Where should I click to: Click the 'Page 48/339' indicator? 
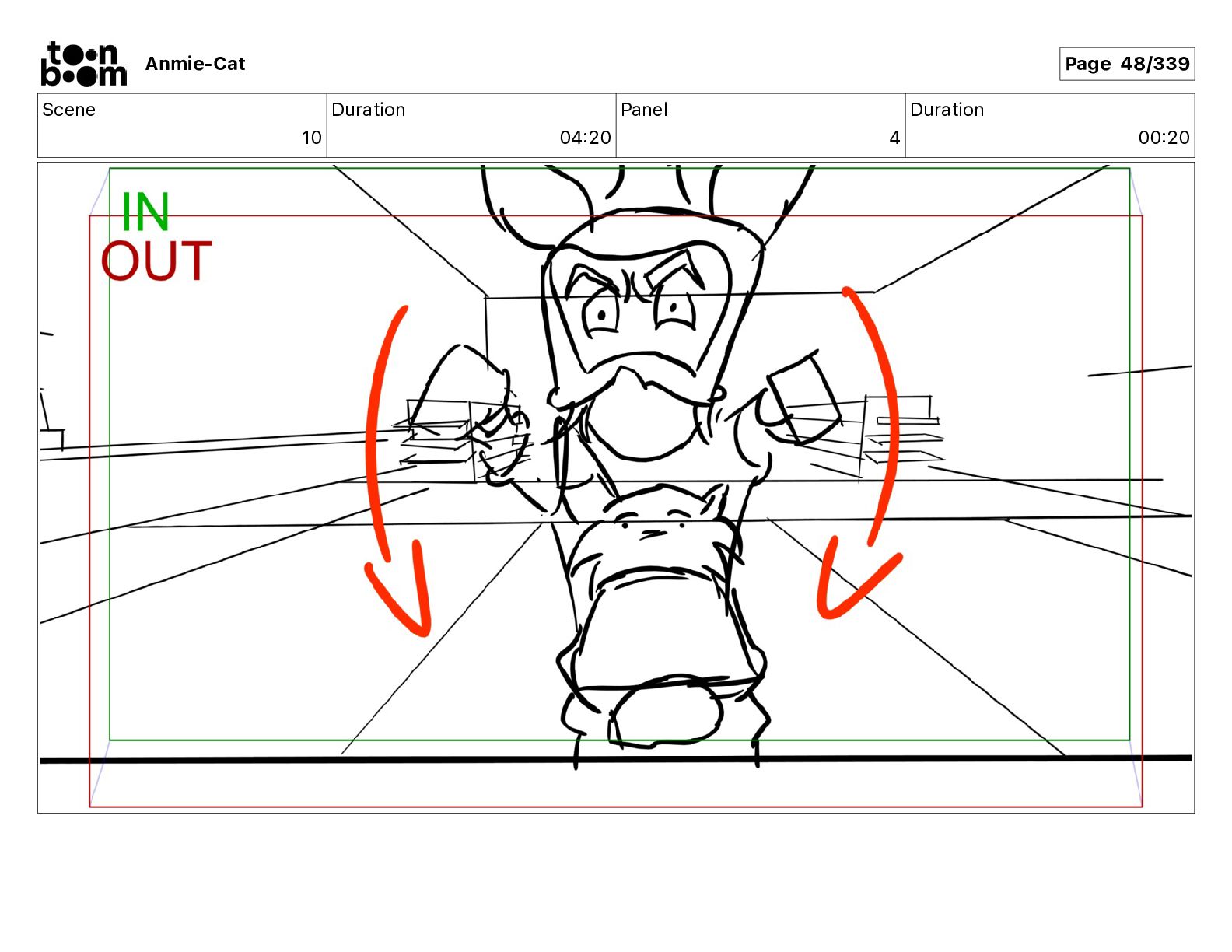click(x=1127, y=64)
